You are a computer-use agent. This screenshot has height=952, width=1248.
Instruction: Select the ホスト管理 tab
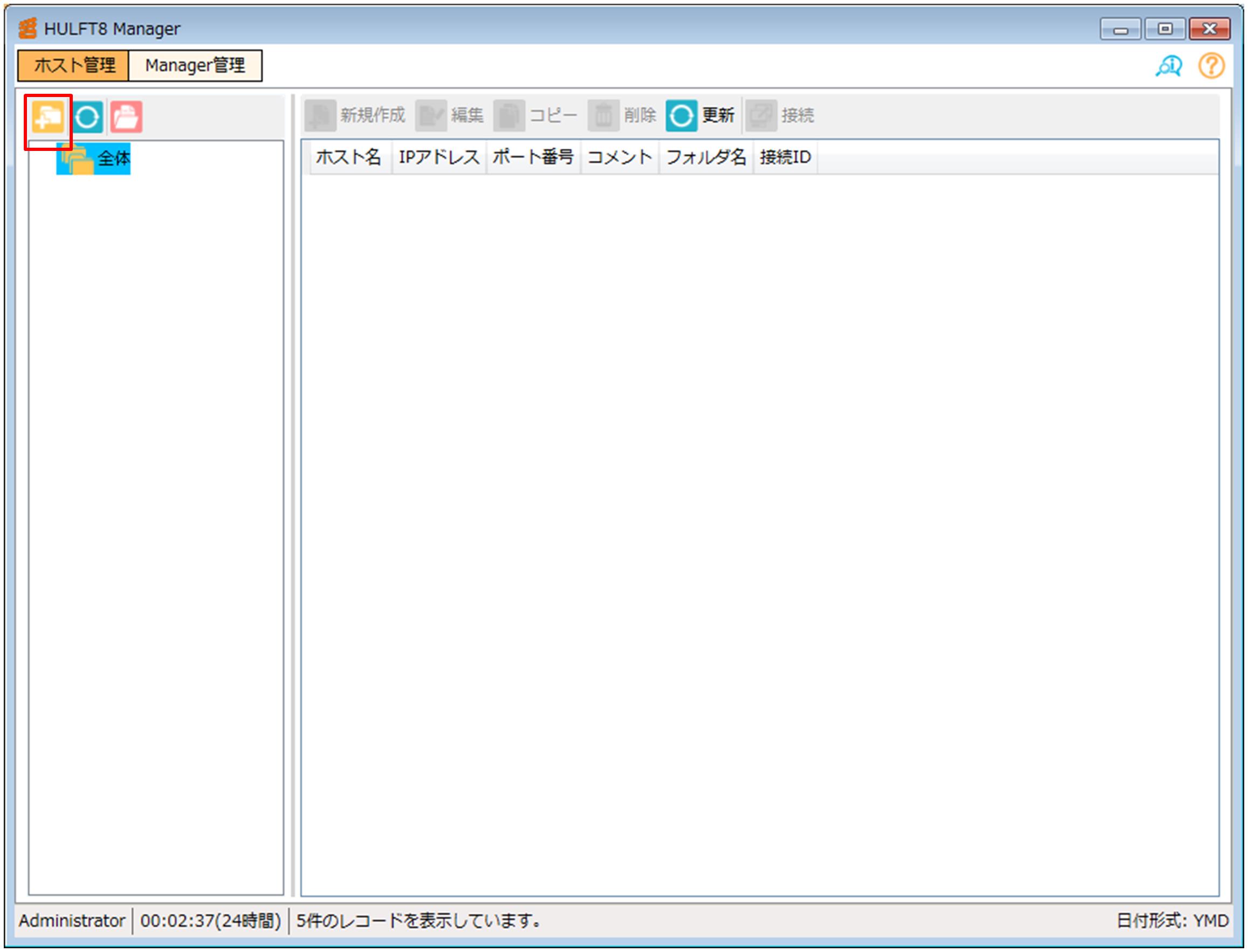(x=74, y=66)
